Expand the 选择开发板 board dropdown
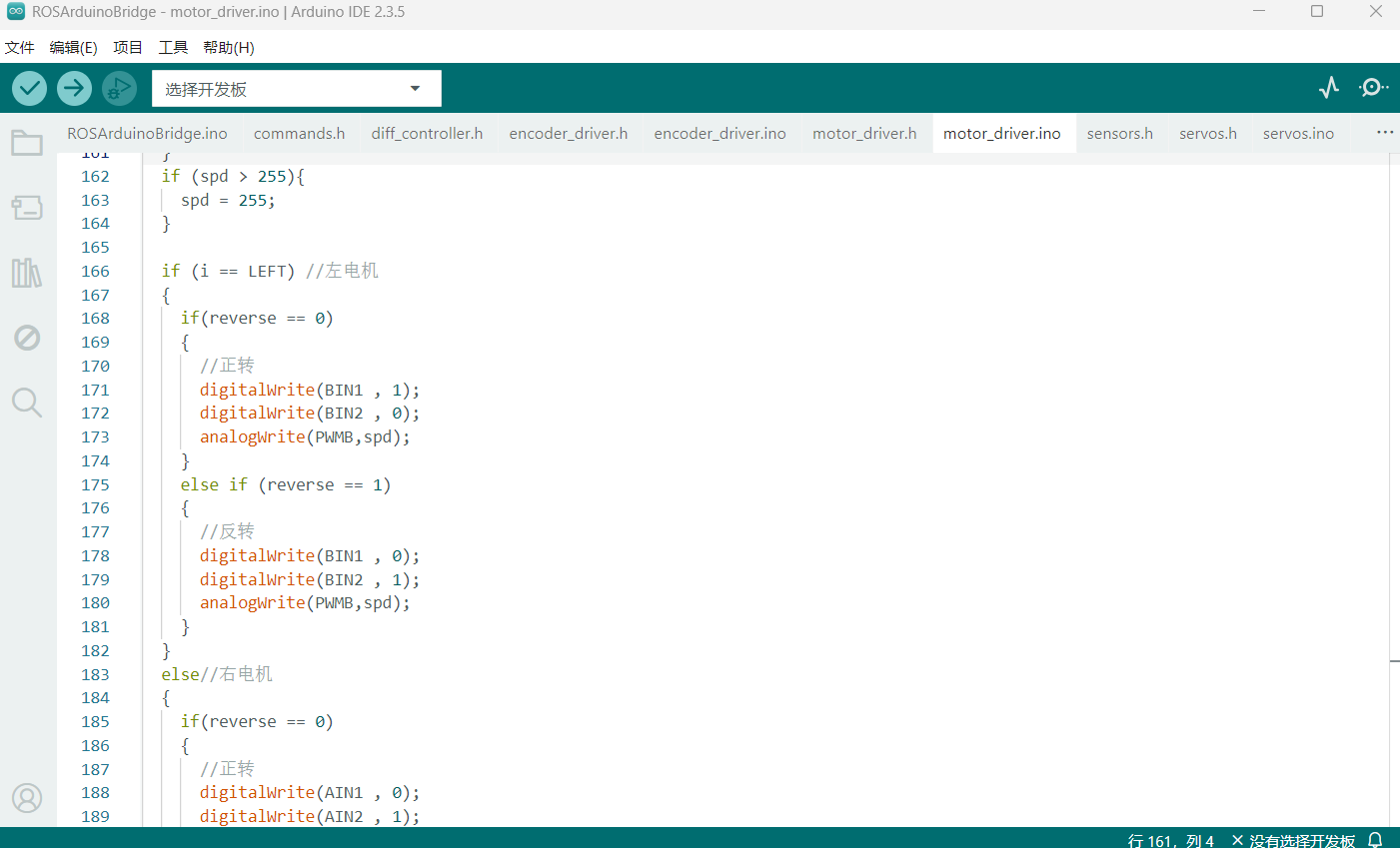 pyautogui.click(x=296, y=89)
